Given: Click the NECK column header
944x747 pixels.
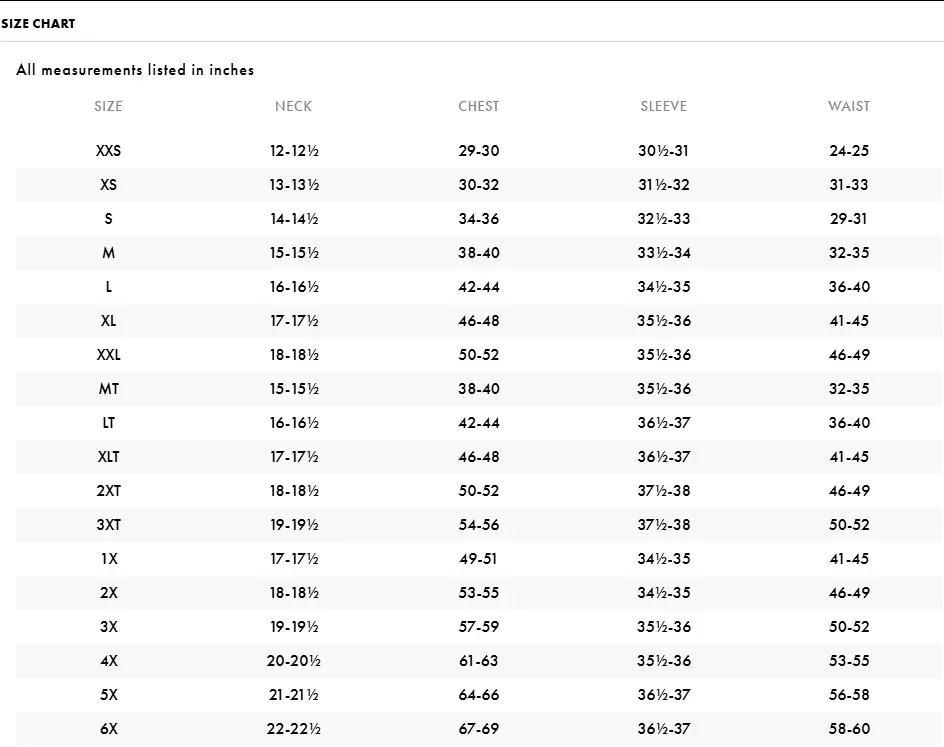Looking at the screenshot, I should click(293, 106).
